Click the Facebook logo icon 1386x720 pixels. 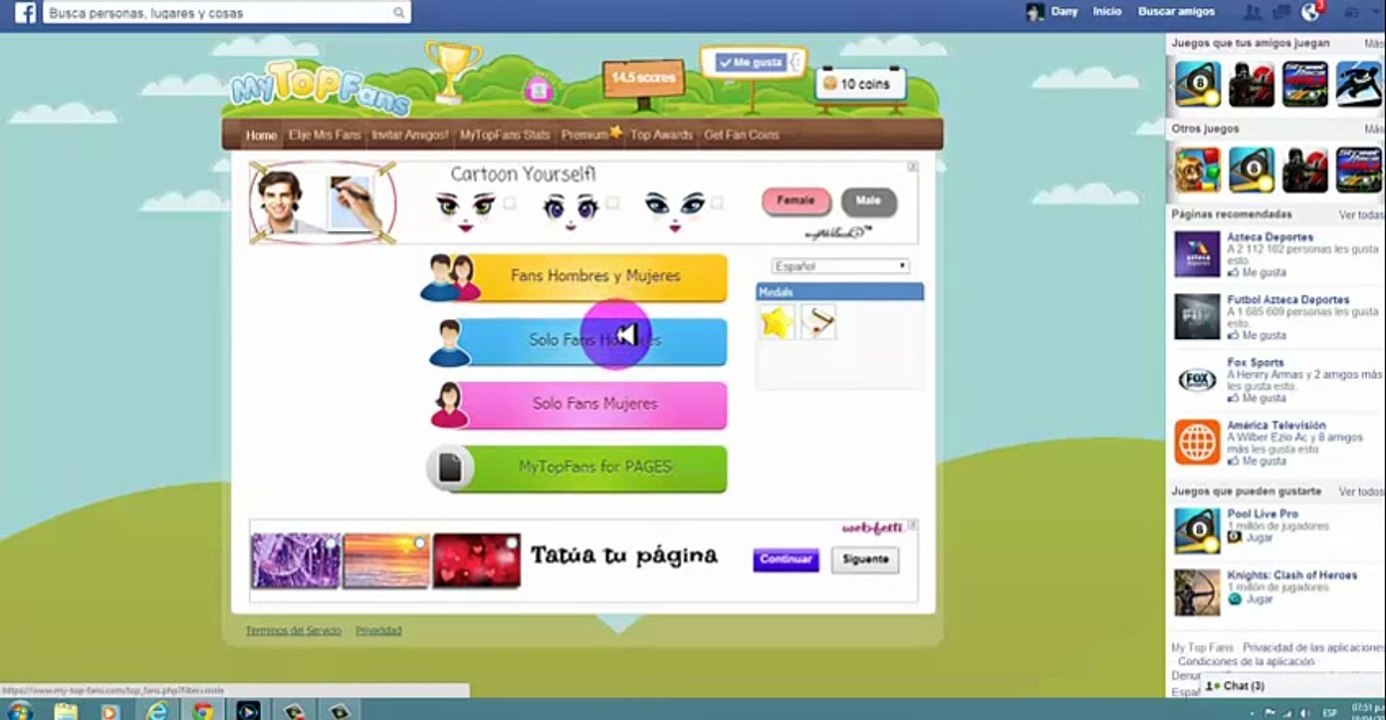pyautogui.click(x=25, y=13)
